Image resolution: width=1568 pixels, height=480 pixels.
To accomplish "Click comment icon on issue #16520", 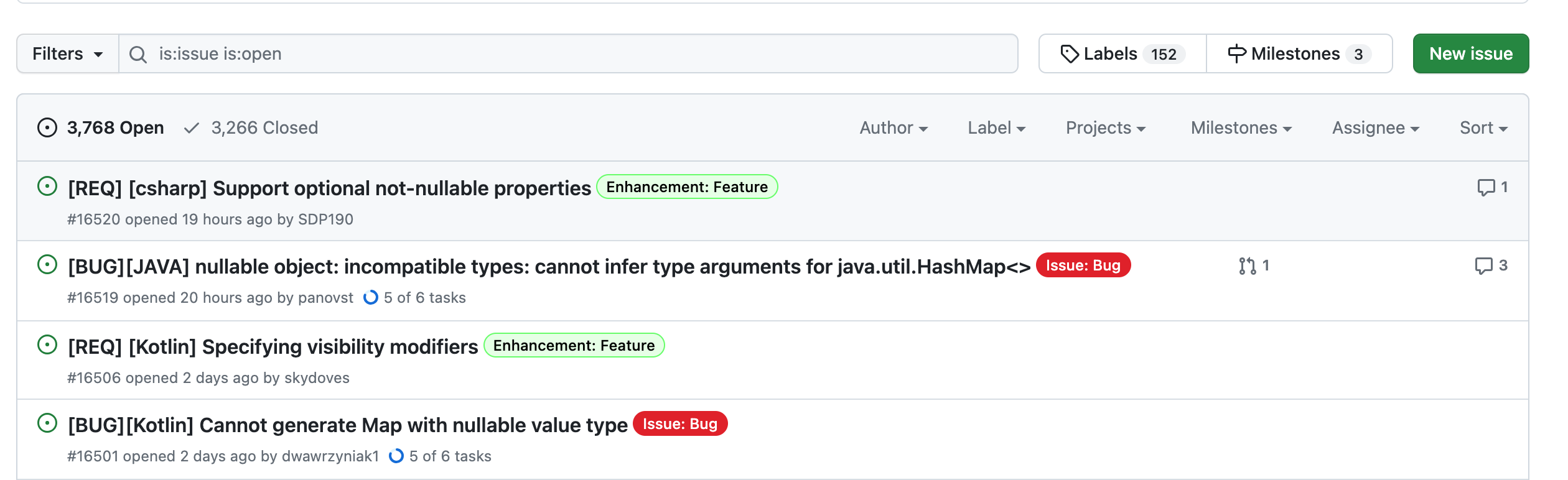I will click(x=1486, y=187).
